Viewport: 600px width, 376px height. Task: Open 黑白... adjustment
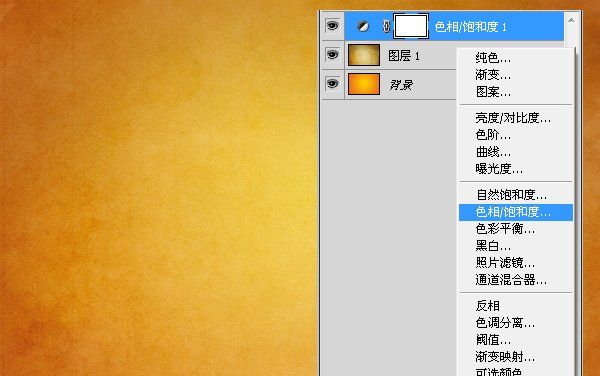coord(493,246)
